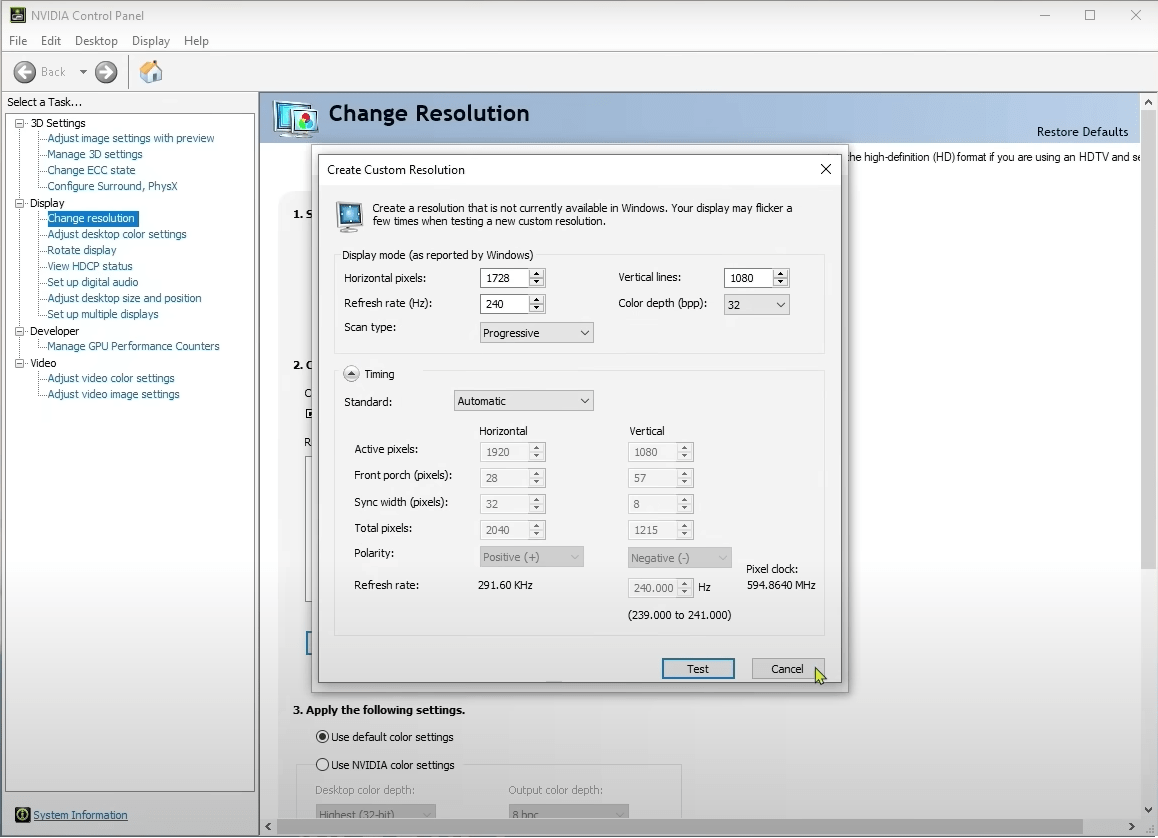Open the Display menu

151,41
